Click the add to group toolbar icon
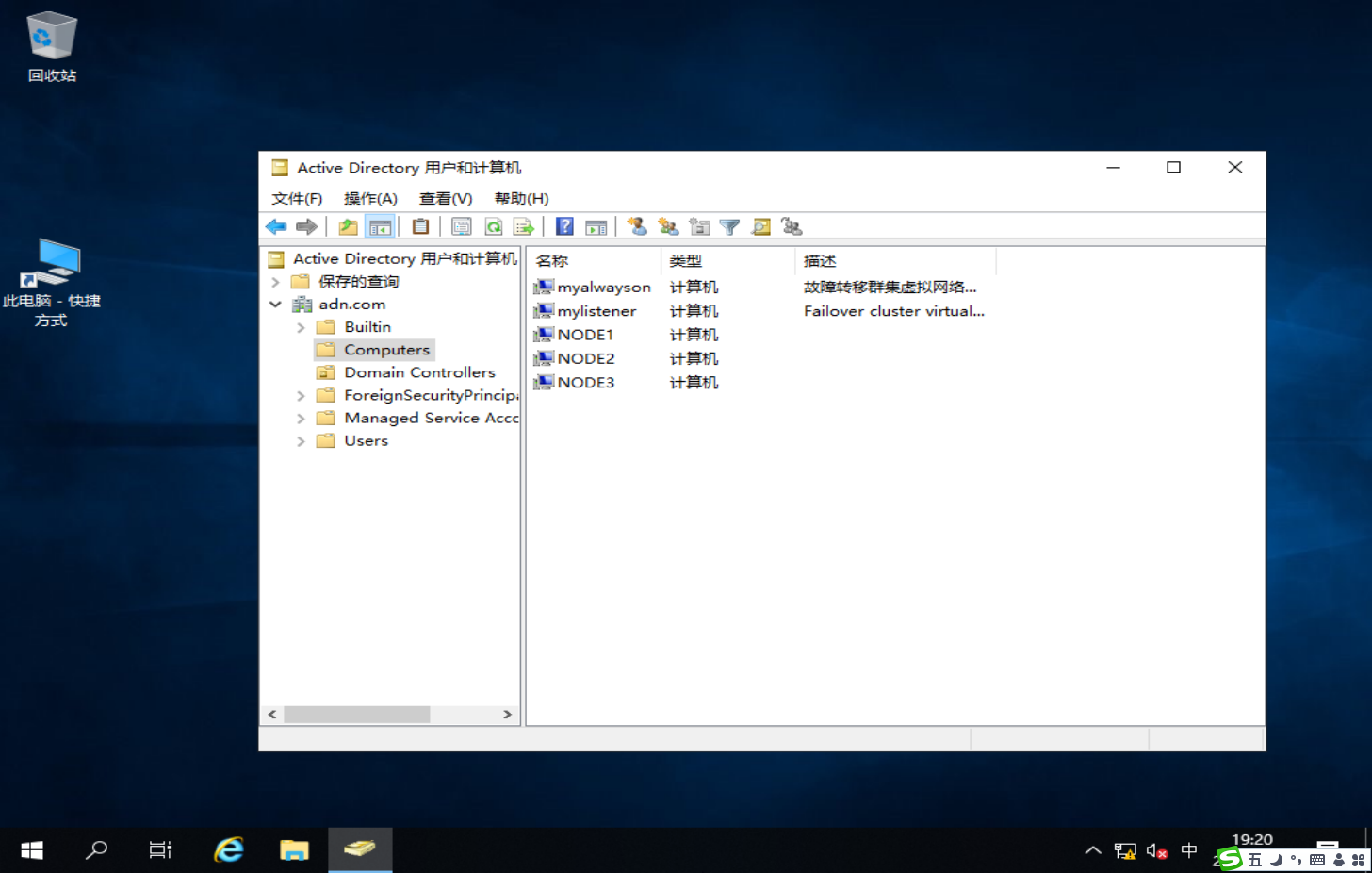1372x873 pixels. coord(792,226)
